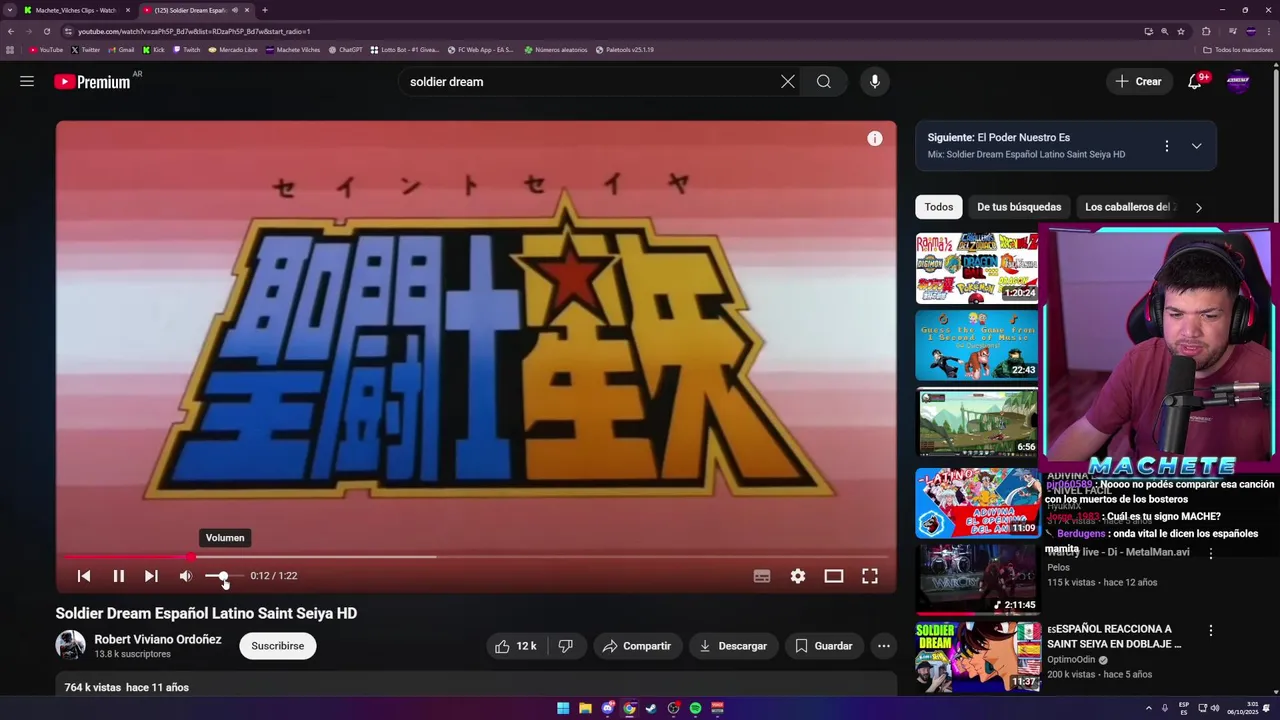Select the Todos filter chip

(939, 207)
